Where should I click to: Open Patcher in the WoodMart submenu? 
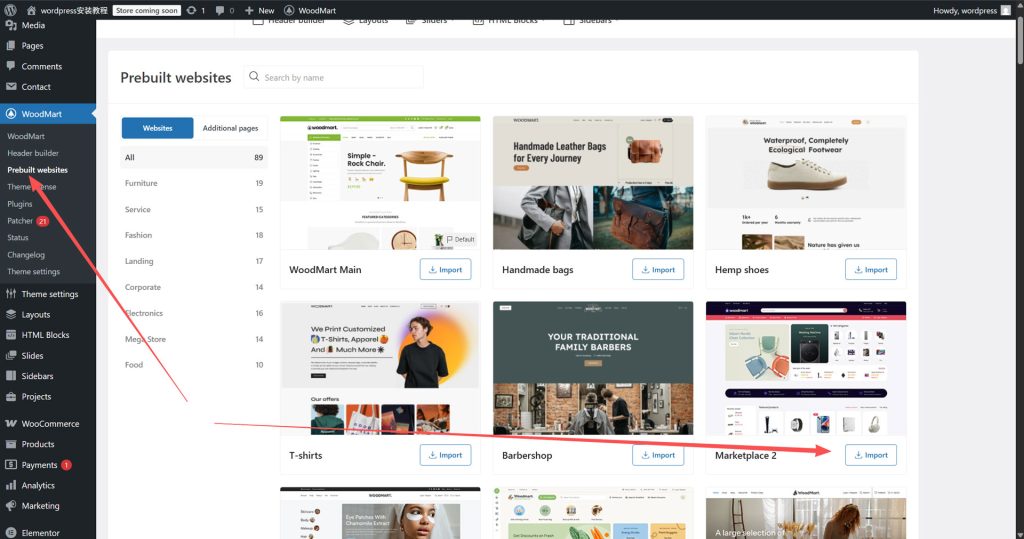20,220
